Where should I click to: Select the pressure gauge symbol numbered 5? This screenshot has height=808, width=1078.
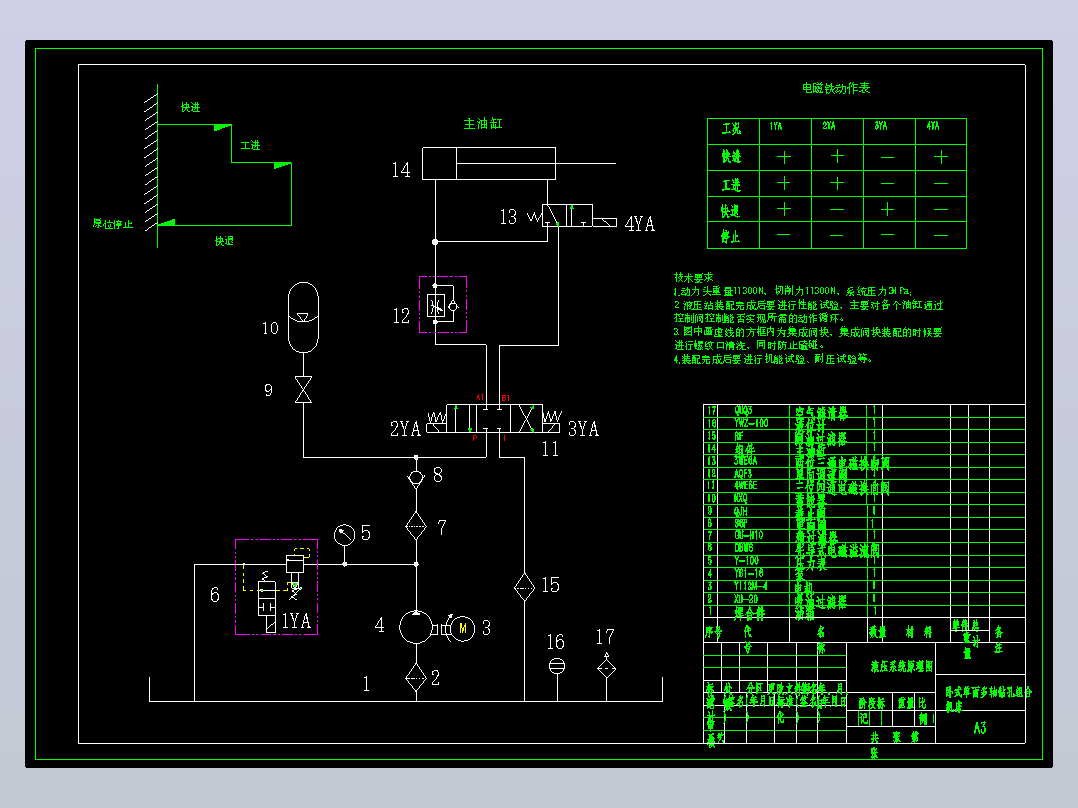tap(344, 534)
